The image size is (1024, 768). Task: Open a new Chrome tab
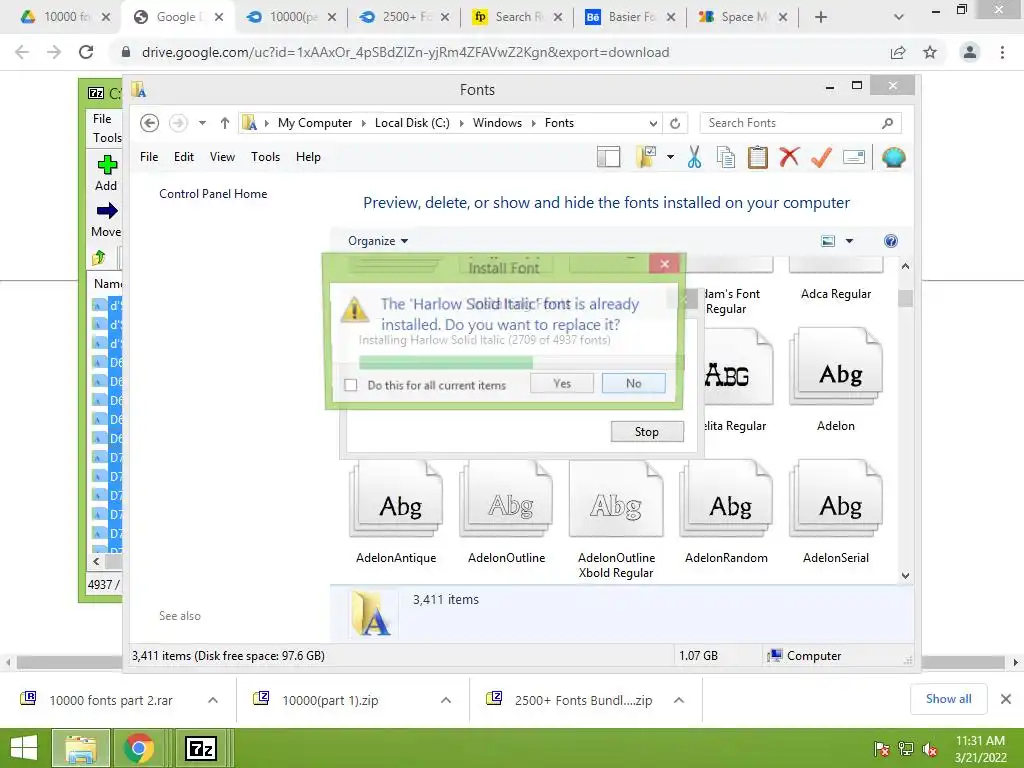(x=821, y=17)
